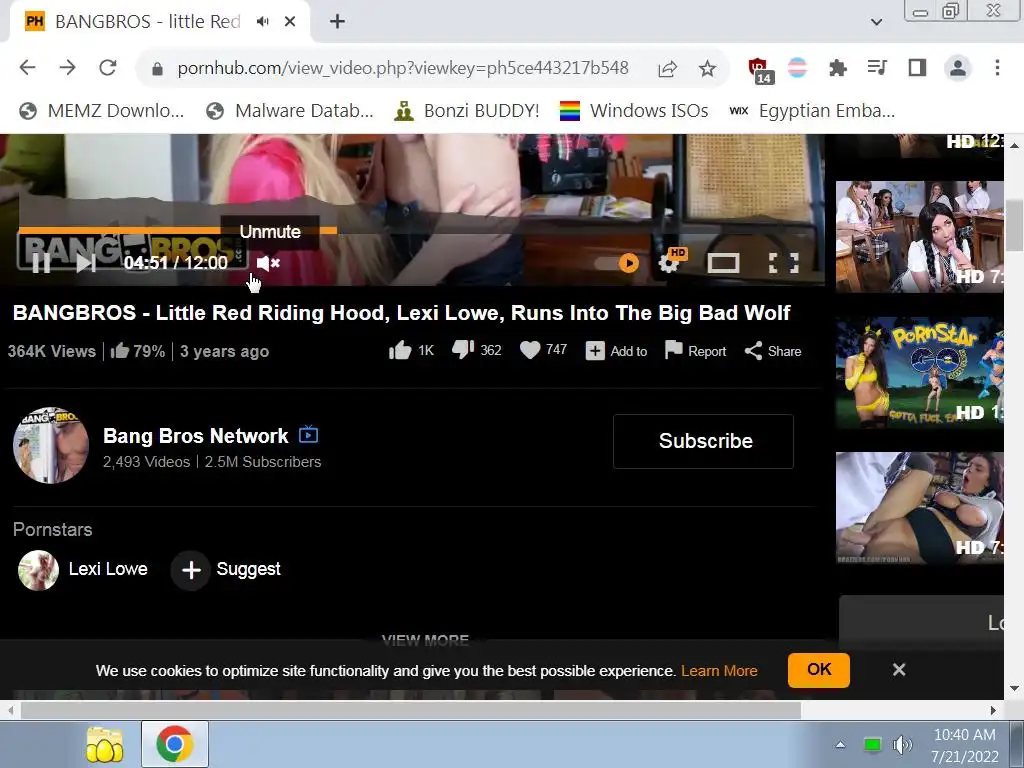This screenshot has height=768, width=1024.
Task: Click the Suggest plus button
Action: point(191,569)
